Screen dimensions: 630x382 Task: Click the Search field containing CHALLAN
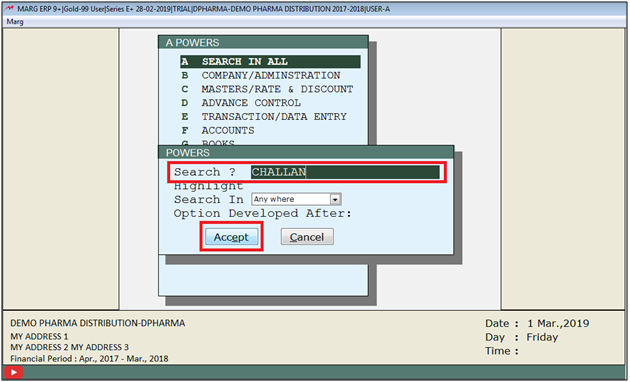pyautogui.click(x=345, y=172)
